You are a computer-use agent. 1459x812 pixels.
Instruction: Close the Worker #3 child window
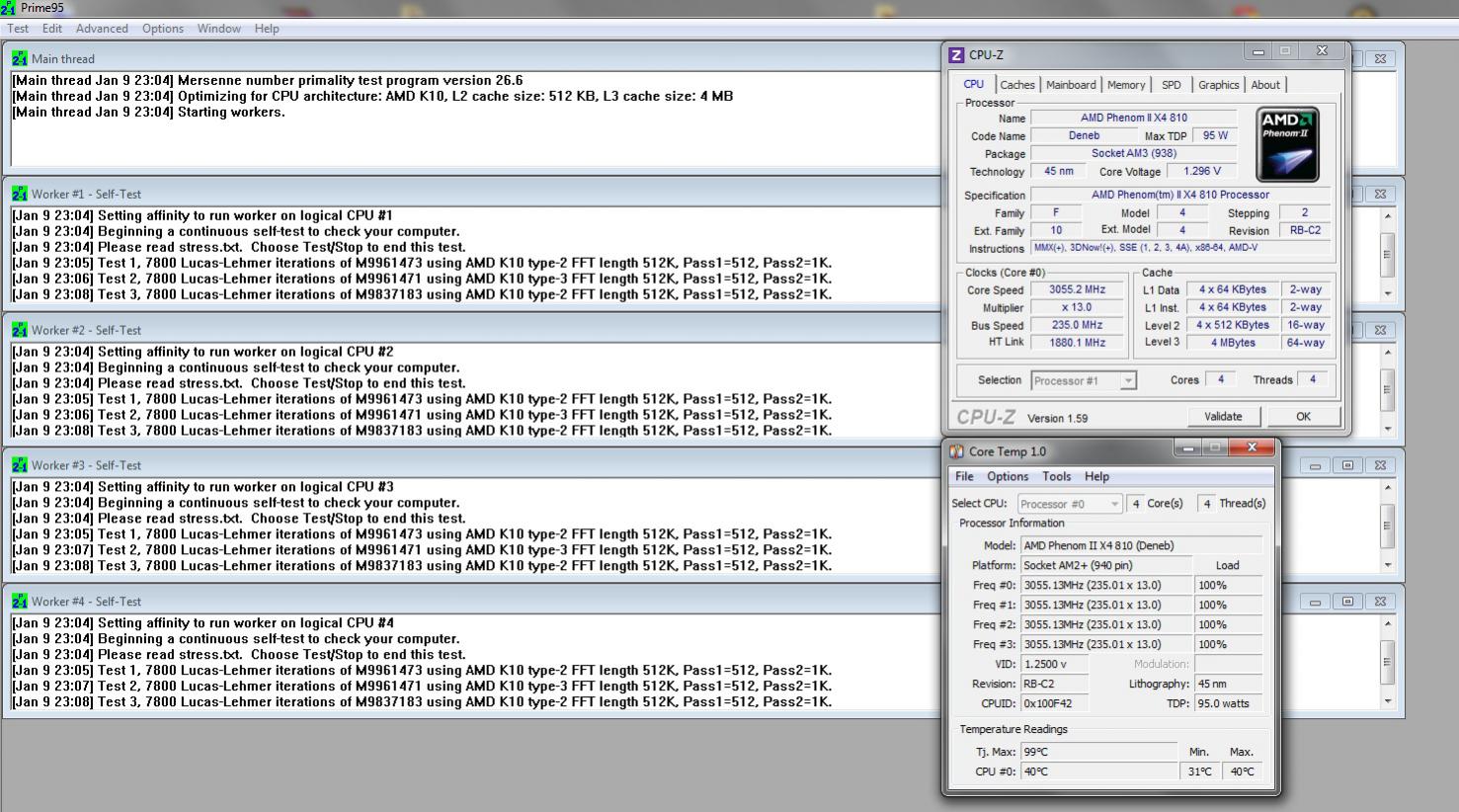tap(1380, 465)
